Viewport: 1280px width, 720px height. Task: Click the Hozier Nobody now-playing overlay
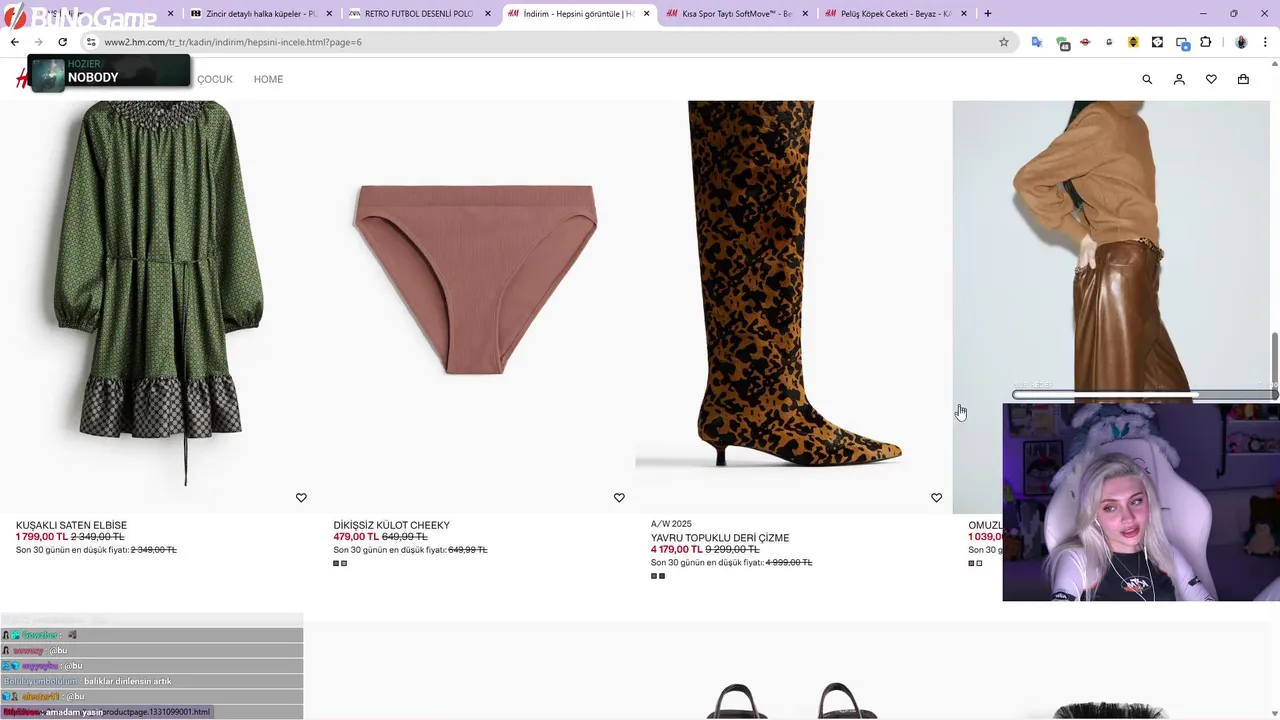110,71
